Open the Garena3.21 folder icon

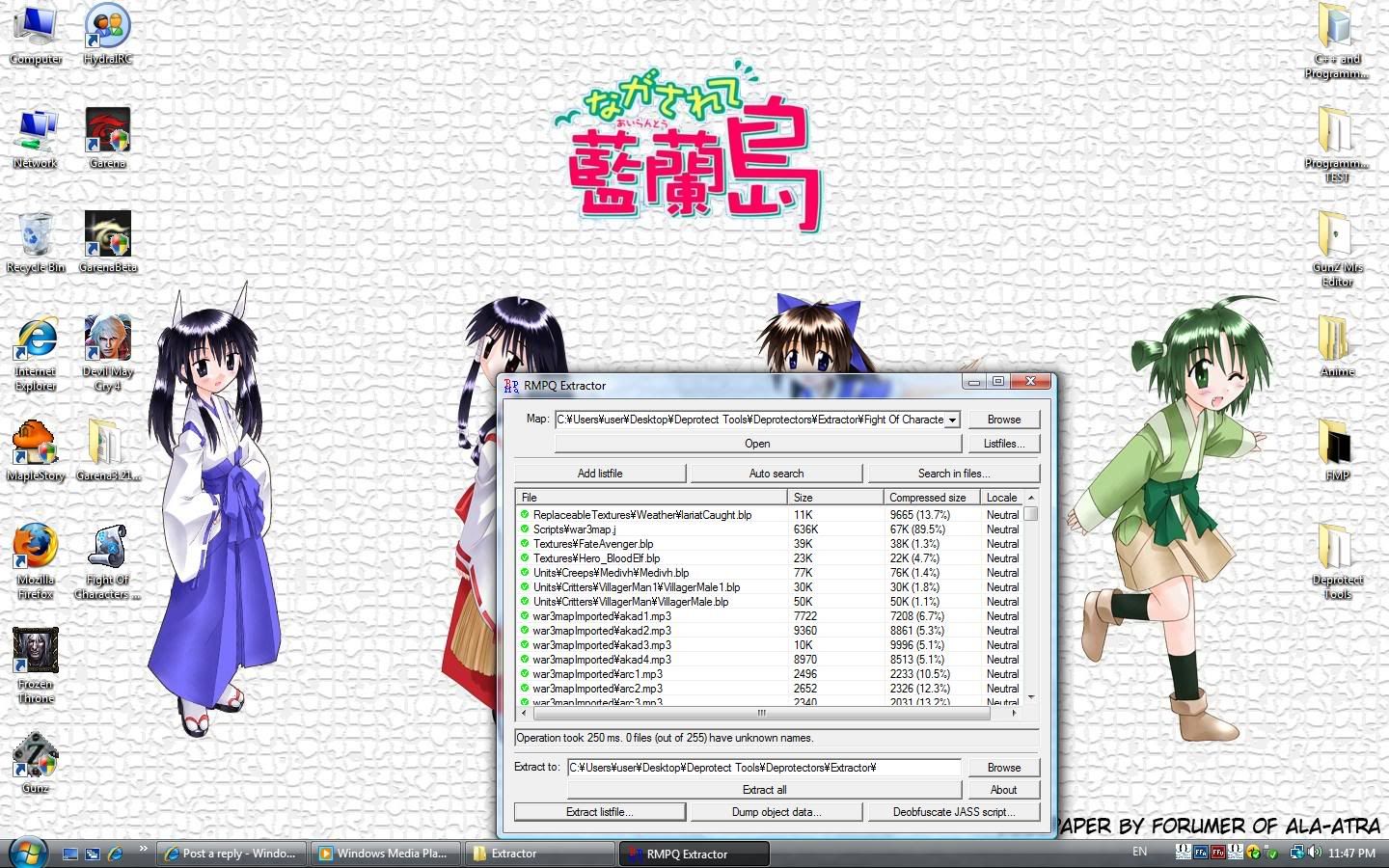click(108, 450)
